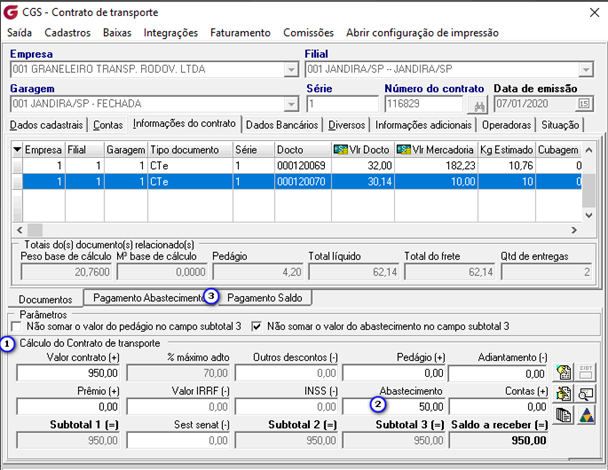The height and width of the screenshot is (470, 608).
Task: Click horizontal scrollbar left arrow of grid
Action: click(x=20, y=230)
